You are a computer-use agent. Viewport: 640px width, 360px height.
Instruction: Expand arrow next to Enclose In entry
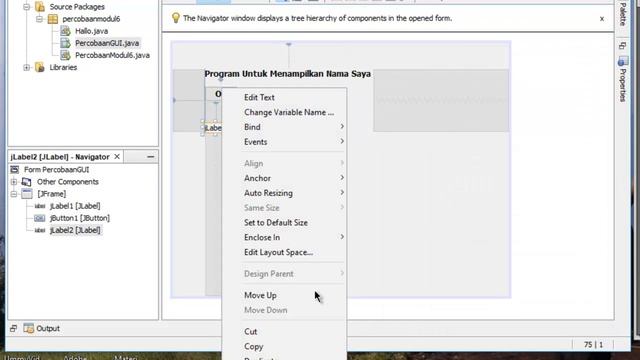[x=342, y=237]
